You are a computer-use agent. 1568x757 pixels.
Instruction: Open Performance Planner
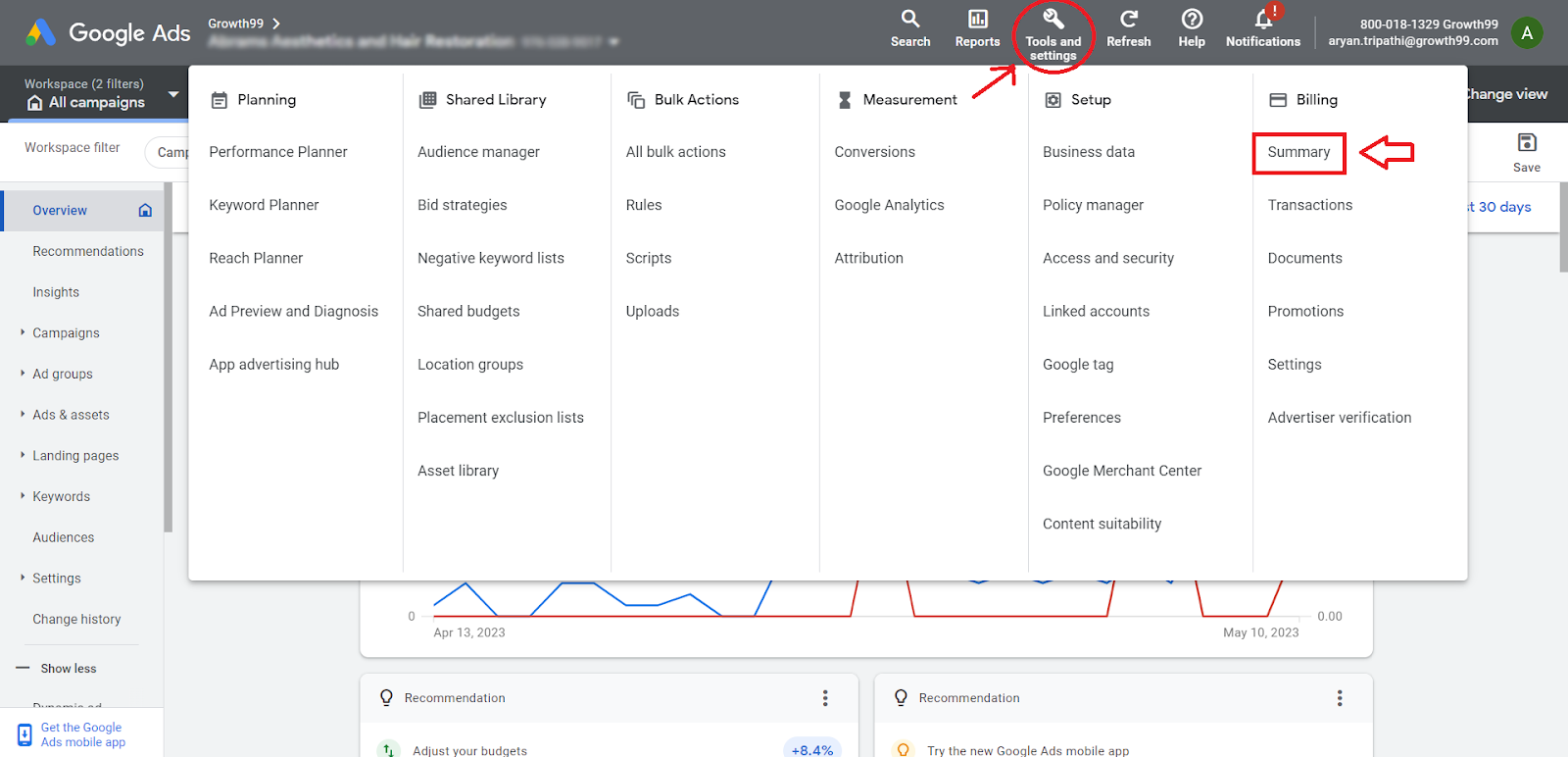[278, 152]
